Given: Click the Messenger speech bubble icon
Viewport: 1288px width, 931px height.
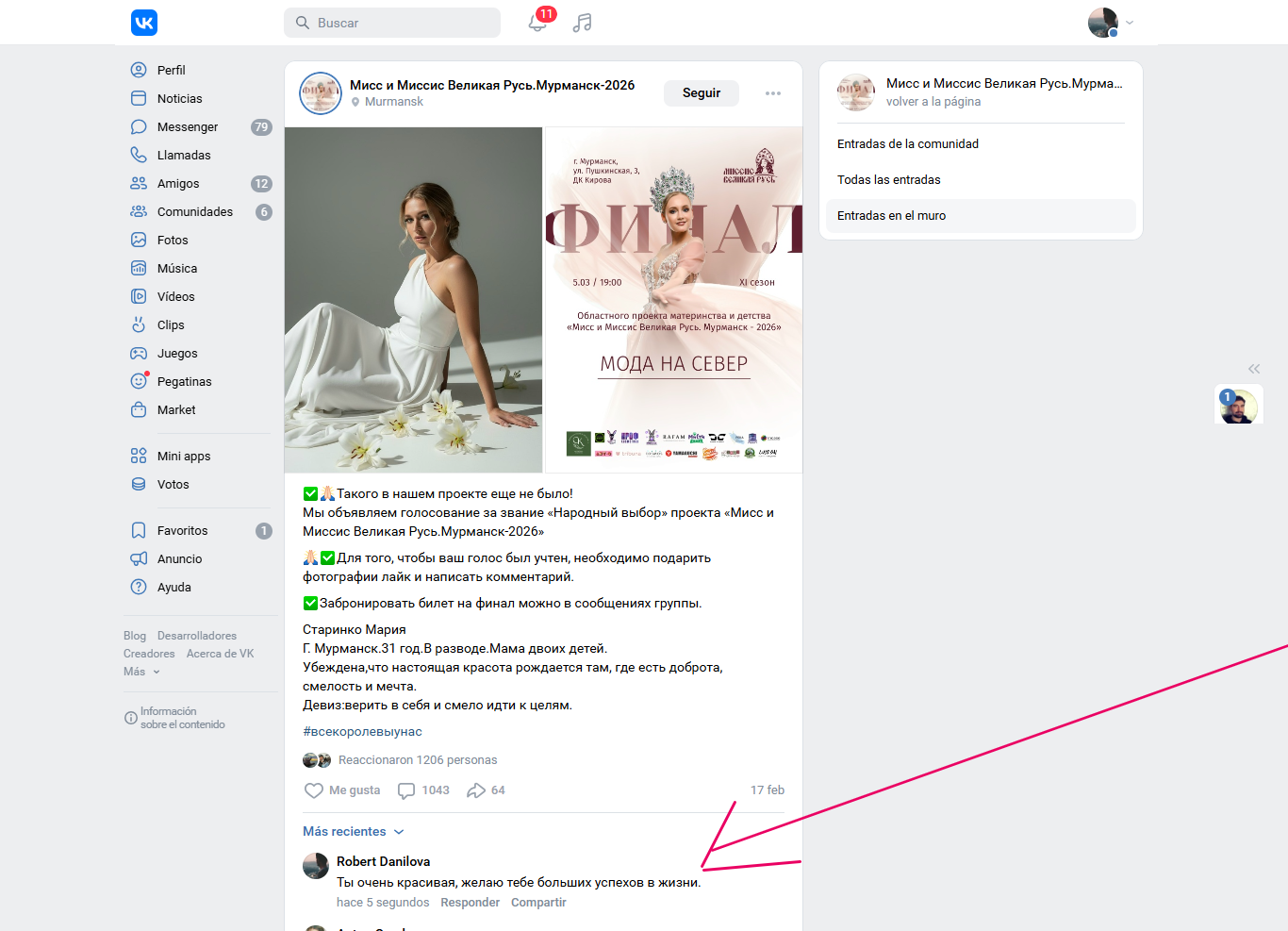Looking at the screenshot, I should tap(139, 126).
